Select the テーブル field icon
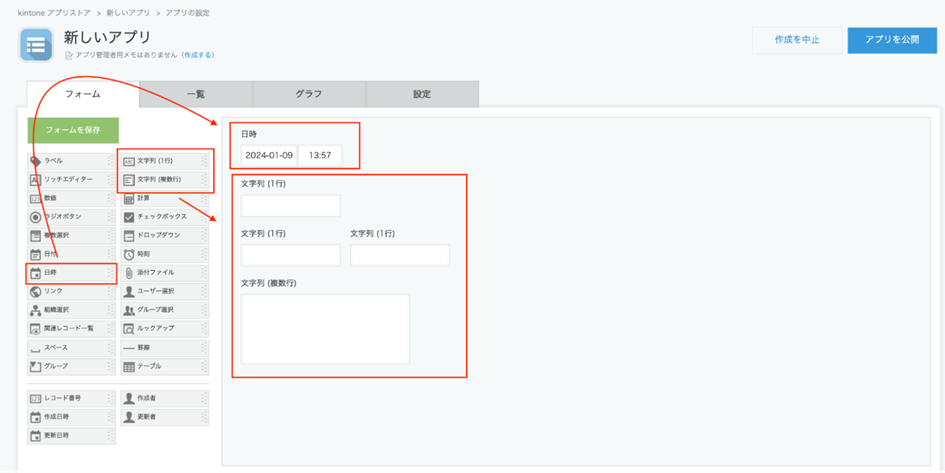 click(129, 366)
